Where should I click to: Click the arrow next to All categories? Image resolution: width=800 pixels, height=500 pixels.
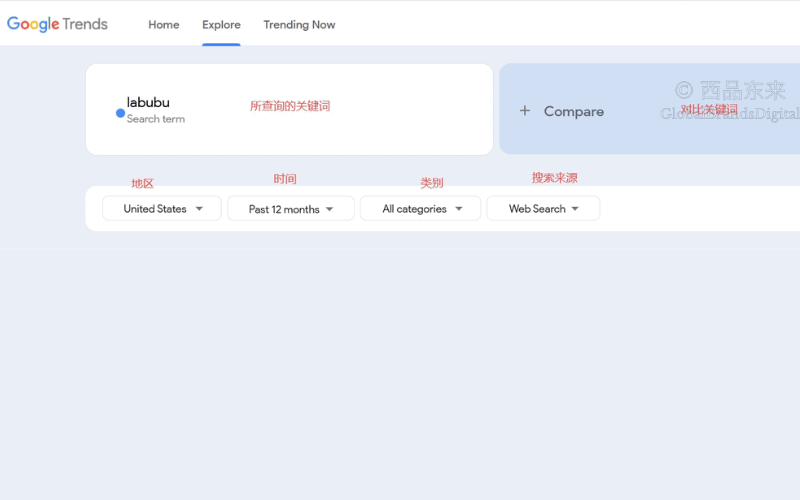(459, 209)
